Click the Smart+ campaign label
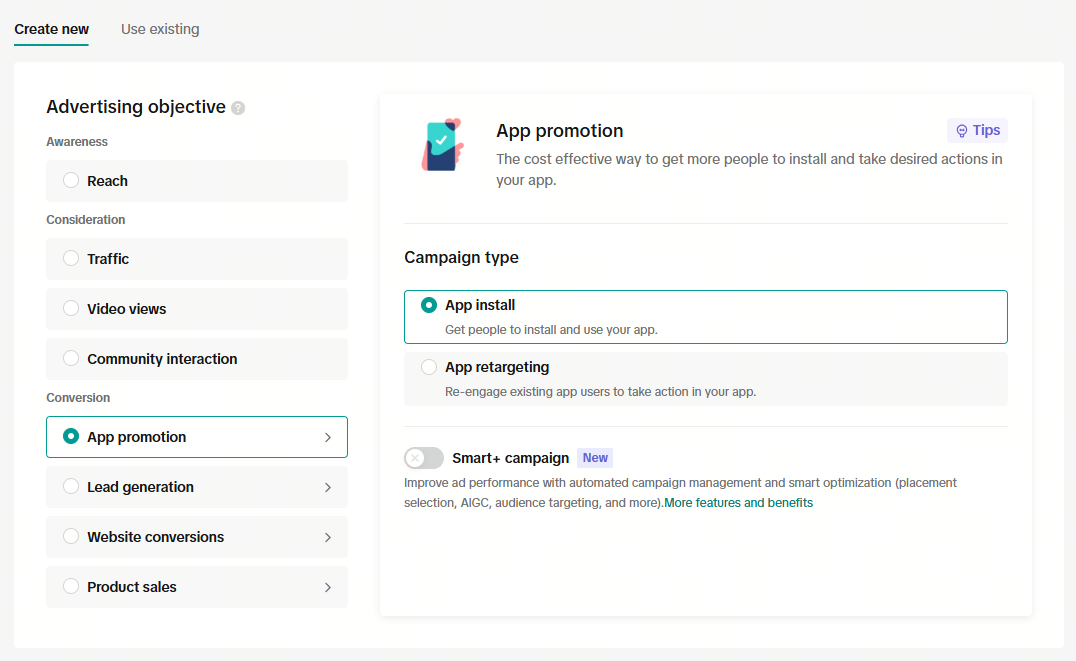Screen dimensions: 1076x661 (x=511, y=458)
